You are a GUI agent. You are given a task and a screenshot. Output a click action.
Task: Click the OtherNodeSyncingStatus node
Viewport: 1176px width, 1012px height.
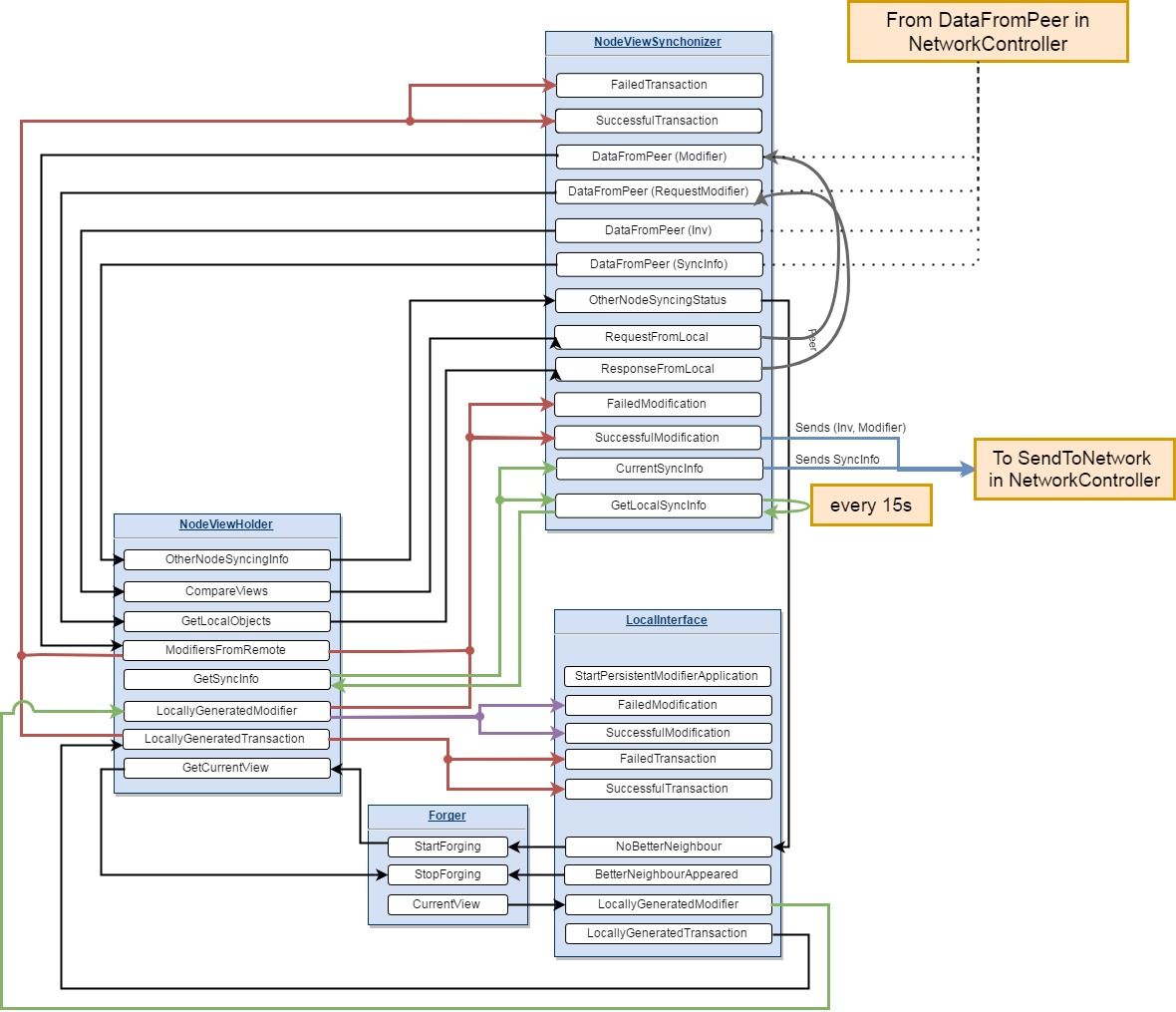(x=658, y=300)
